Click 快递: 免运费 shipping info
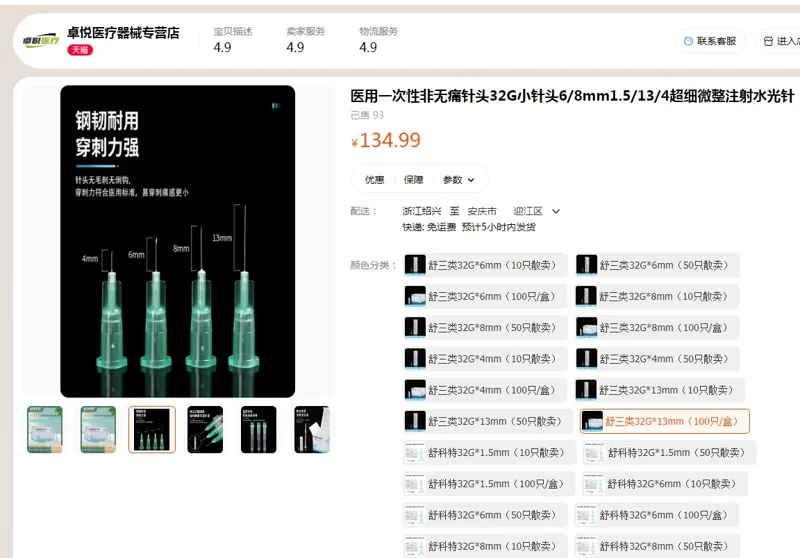 coord(429,227)
